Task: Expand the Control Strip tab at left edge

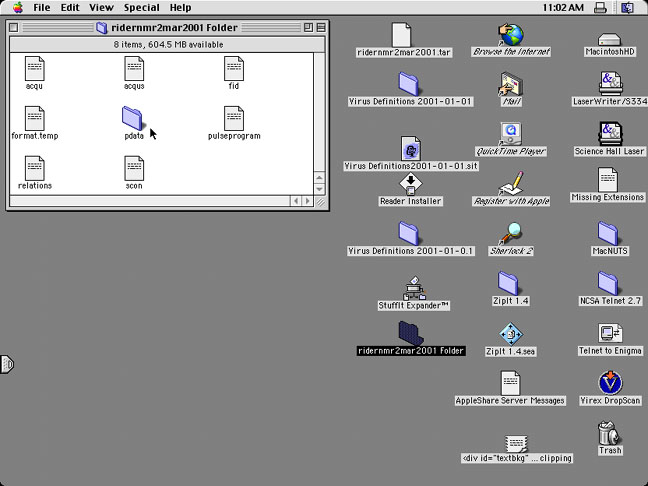Action: point(6,364)
